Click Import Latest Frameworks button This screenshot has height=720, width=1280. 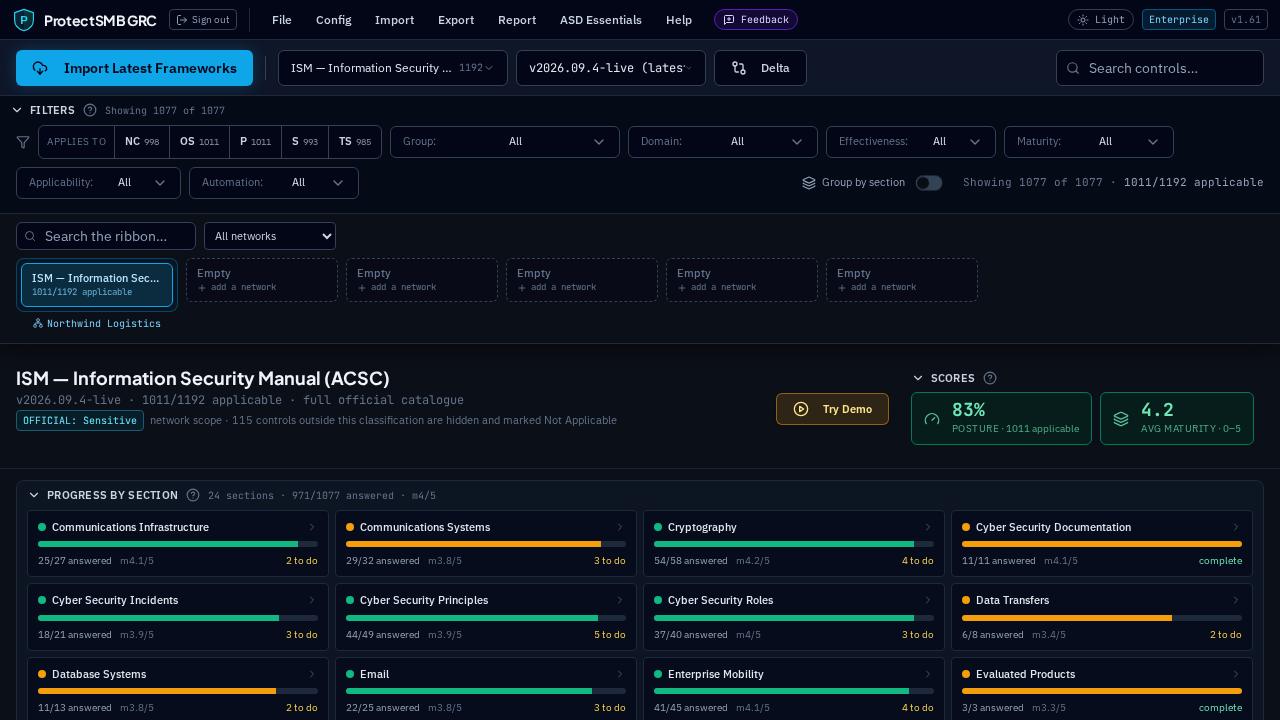pos(134,68)
